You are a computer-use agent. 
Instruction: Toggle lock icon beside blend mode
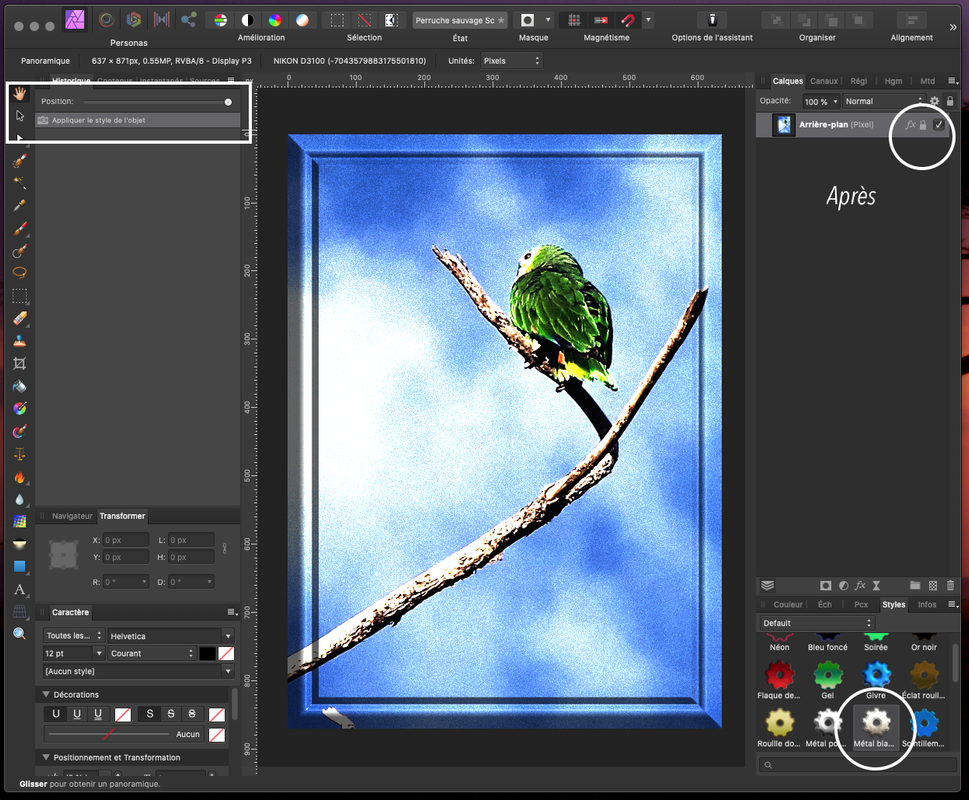pos(950,101)
